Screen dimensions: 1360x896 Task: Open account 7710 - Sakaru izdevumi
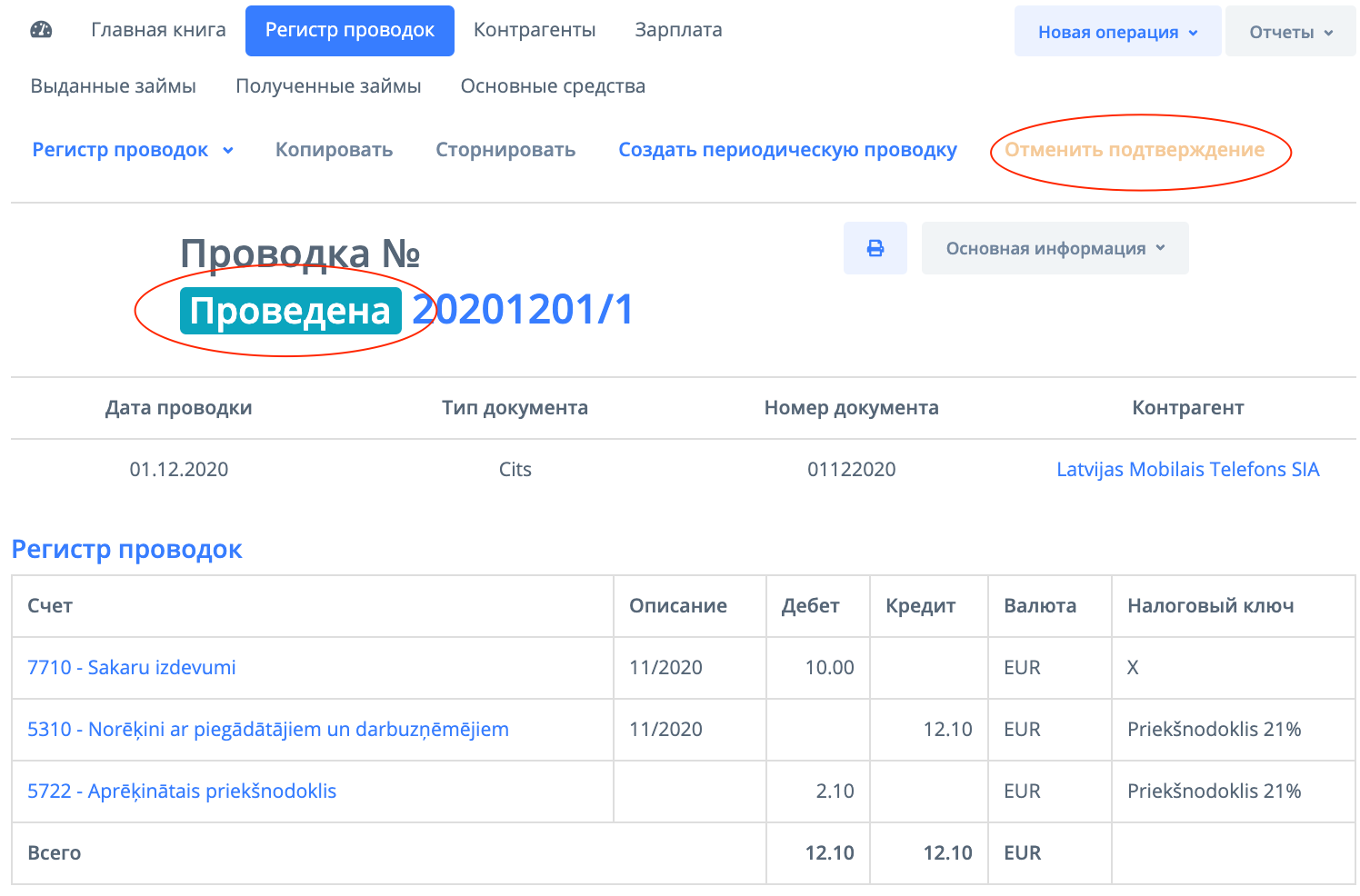[x=132, y=668]
